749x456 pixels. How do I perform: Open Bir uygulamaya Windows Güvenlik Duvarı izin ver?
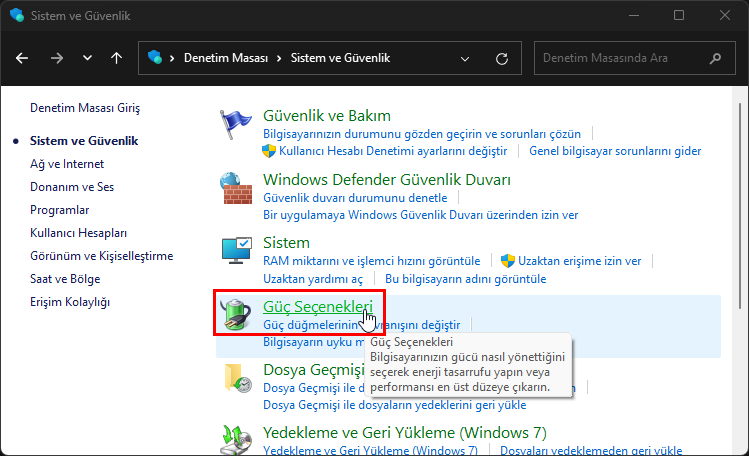pos(420,215)
